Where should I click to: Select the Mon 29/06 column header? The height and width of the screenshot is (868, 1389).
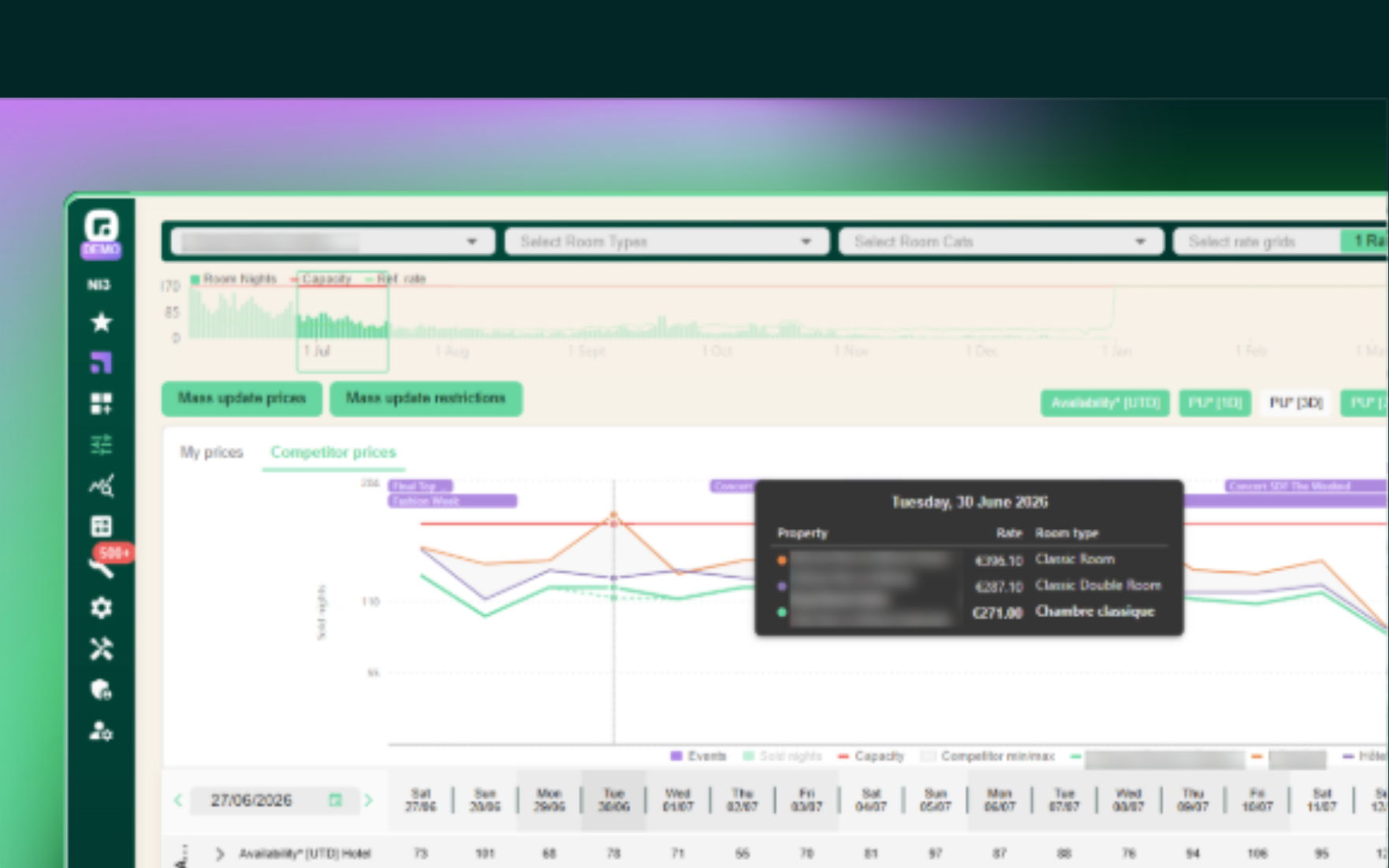coord(549,800)
